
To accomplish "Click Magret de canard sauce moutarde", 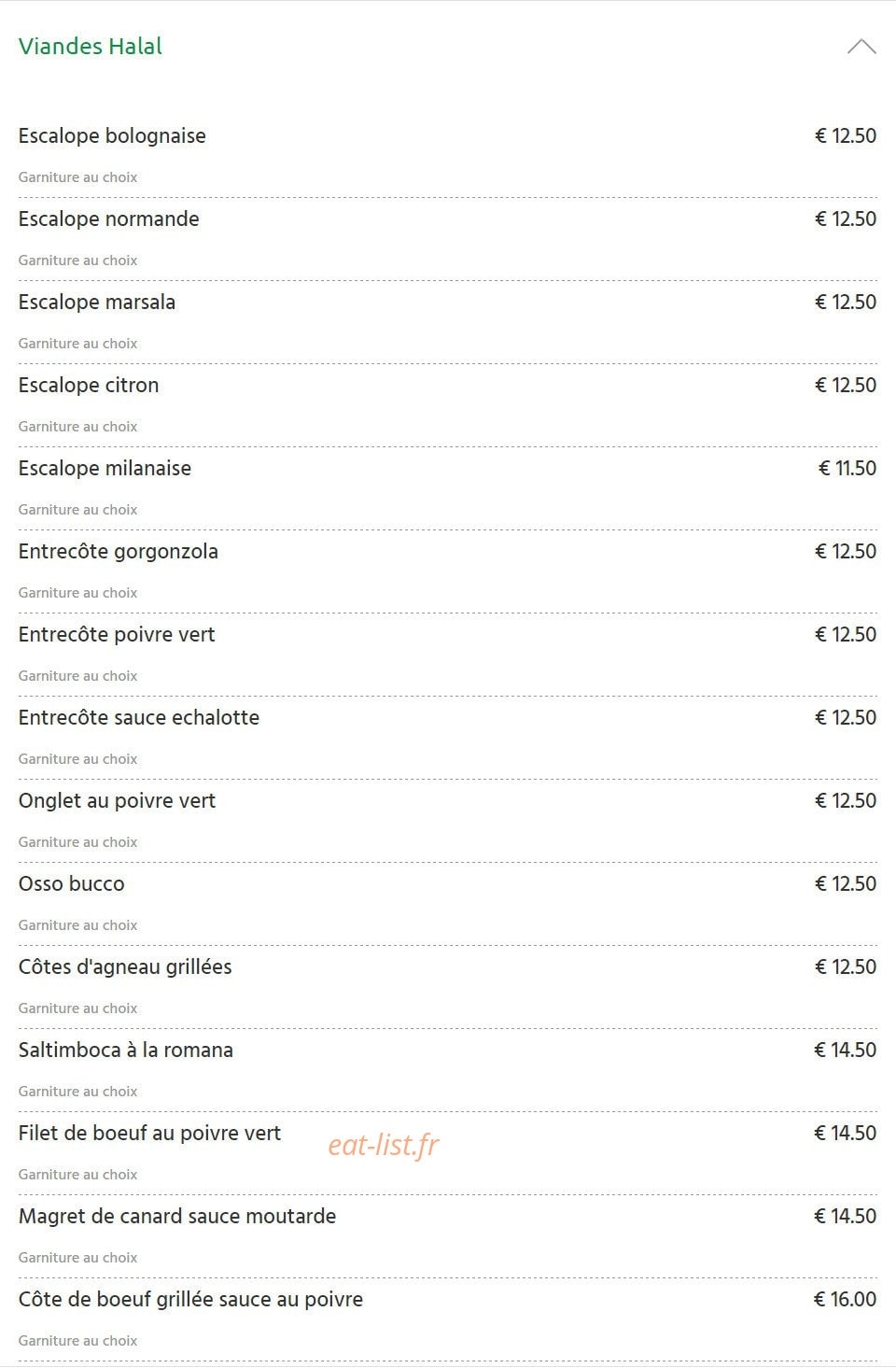I will click(x=177, y=1217).
